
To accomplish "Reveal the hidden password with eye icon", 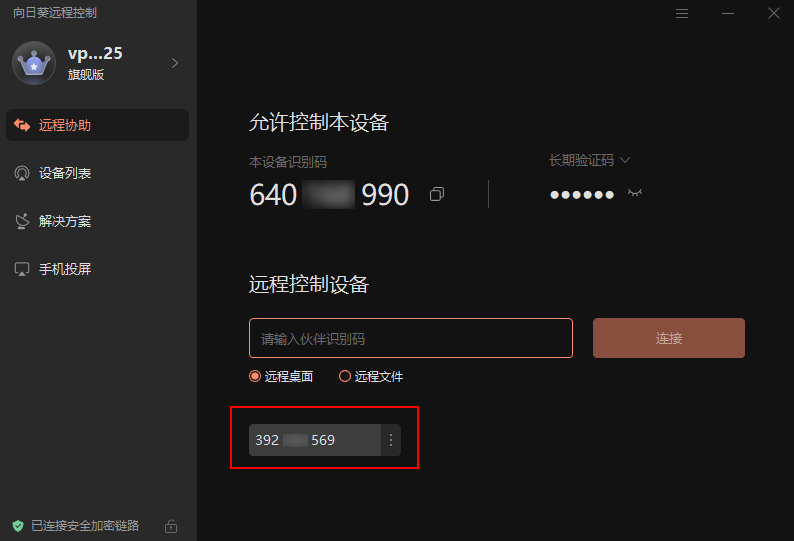I will point(634,193).
